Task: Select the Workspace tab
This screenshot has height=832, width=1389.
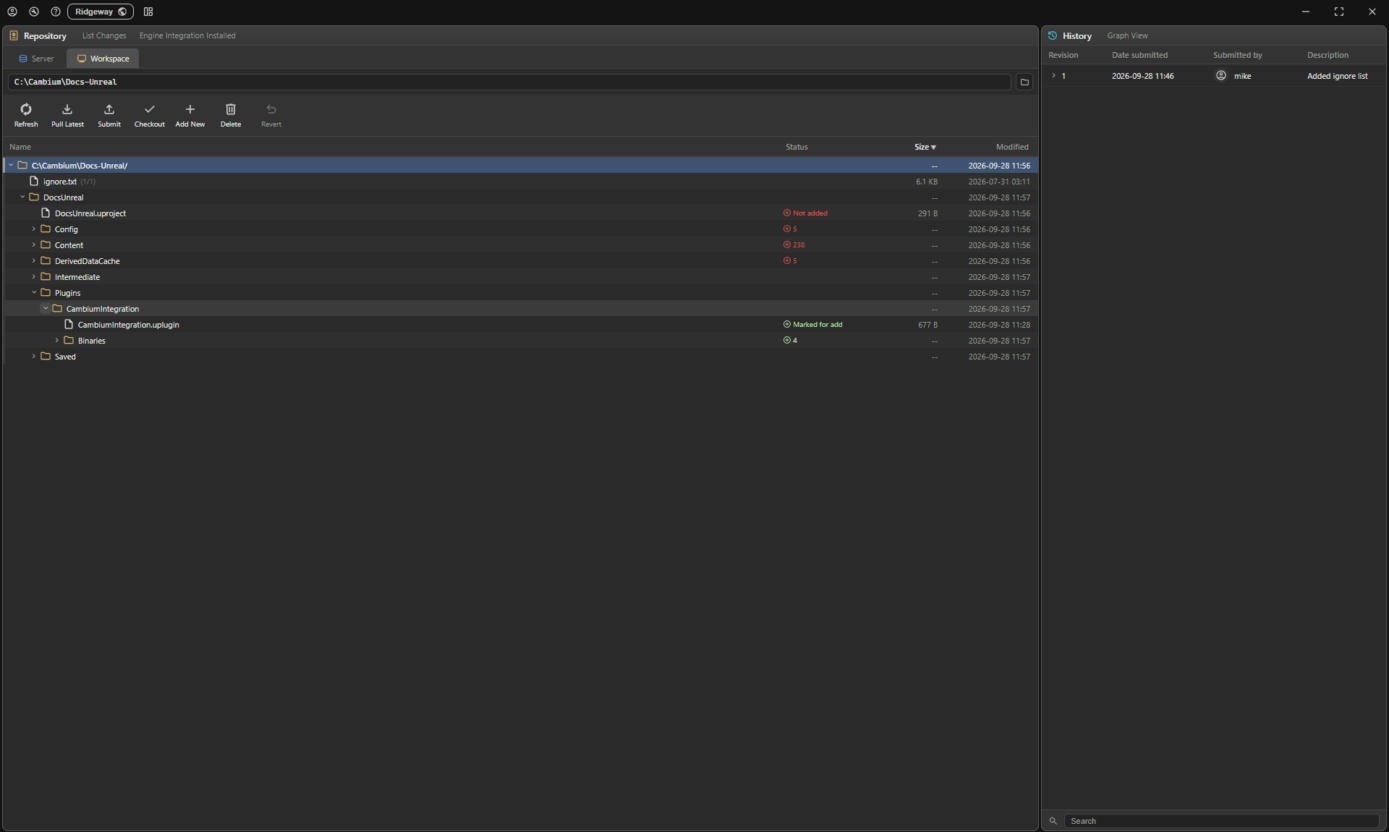Action: coord(103,59)
